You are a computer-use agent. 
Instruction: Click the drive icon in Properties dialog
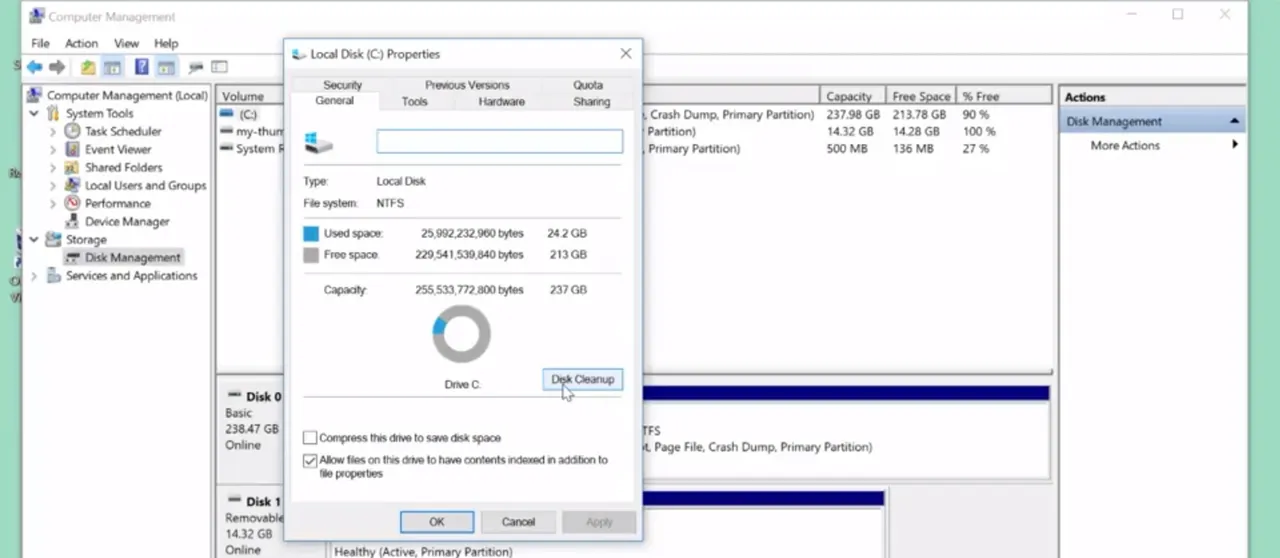(x=319, y=141)
